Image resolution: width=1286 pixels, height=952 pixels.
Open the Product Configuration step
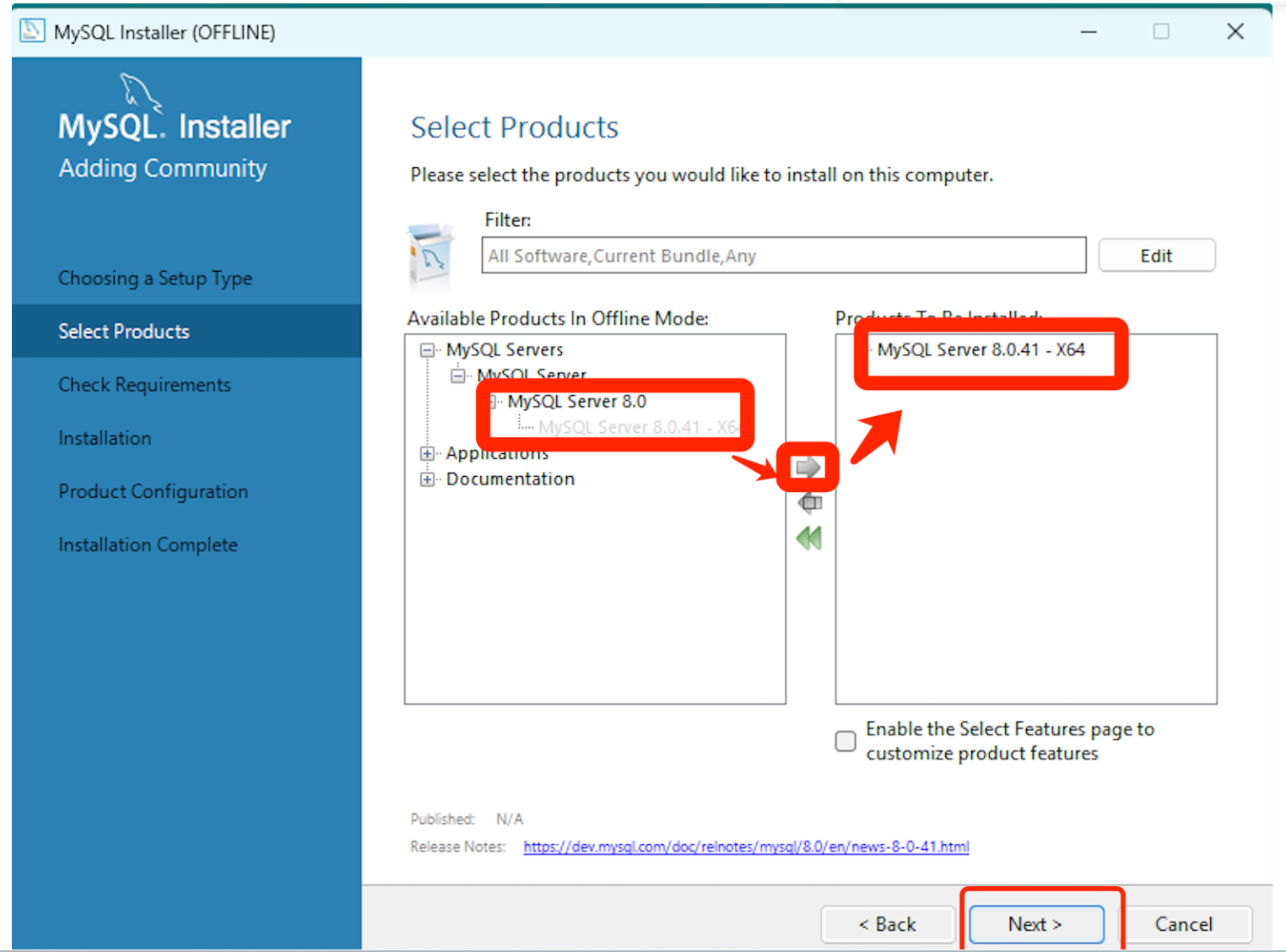point(153,491)
